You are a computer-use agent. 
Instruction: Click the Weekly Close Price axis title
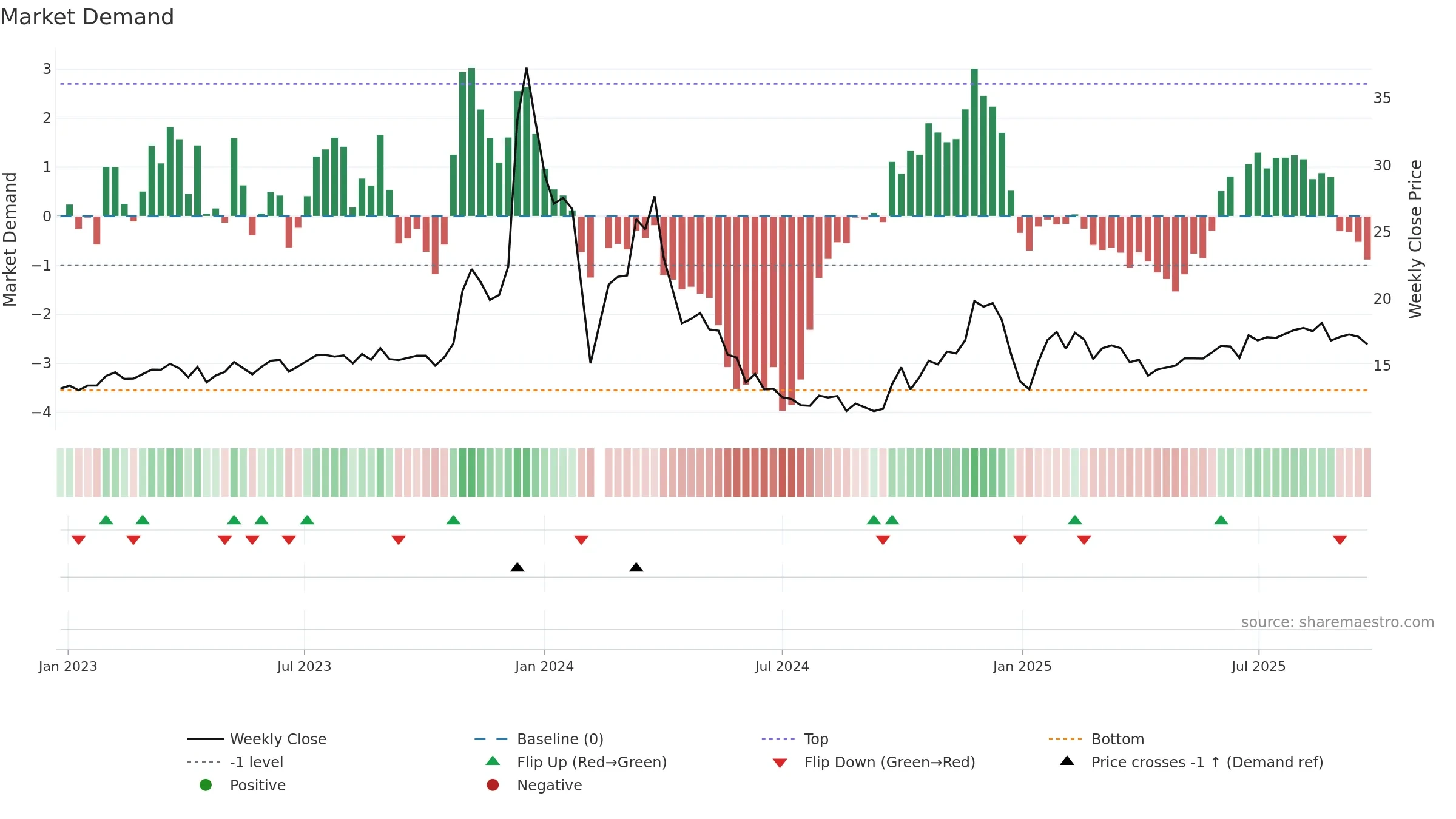[1415, 239]
